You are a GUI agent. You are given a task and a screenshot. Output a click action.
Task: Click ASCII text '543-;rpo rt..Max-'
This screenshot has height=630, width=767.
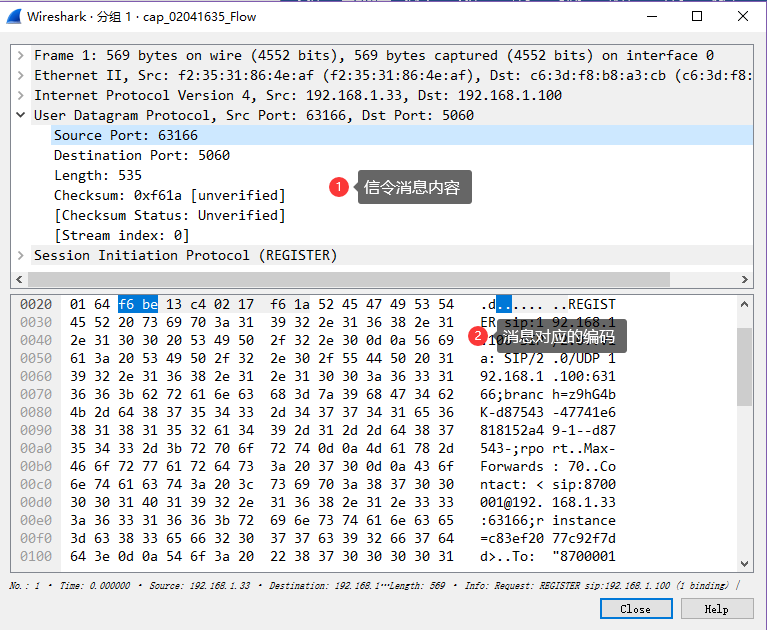pos(548,449)
